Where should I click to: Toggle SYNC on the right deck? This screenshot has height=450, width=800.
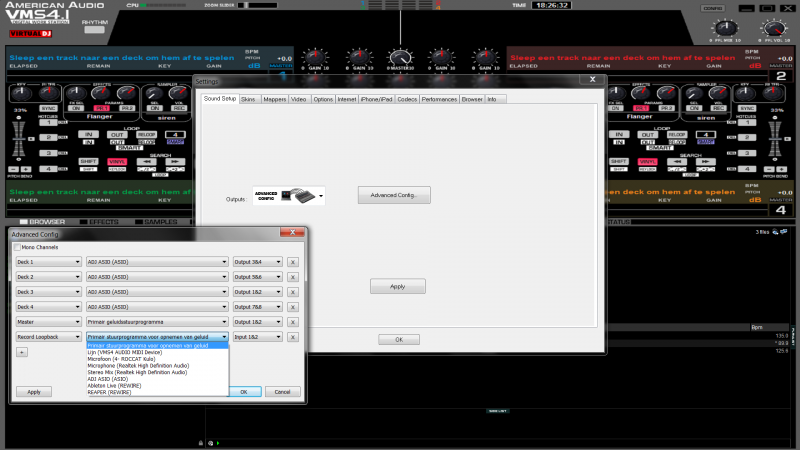tap(746, 108)
